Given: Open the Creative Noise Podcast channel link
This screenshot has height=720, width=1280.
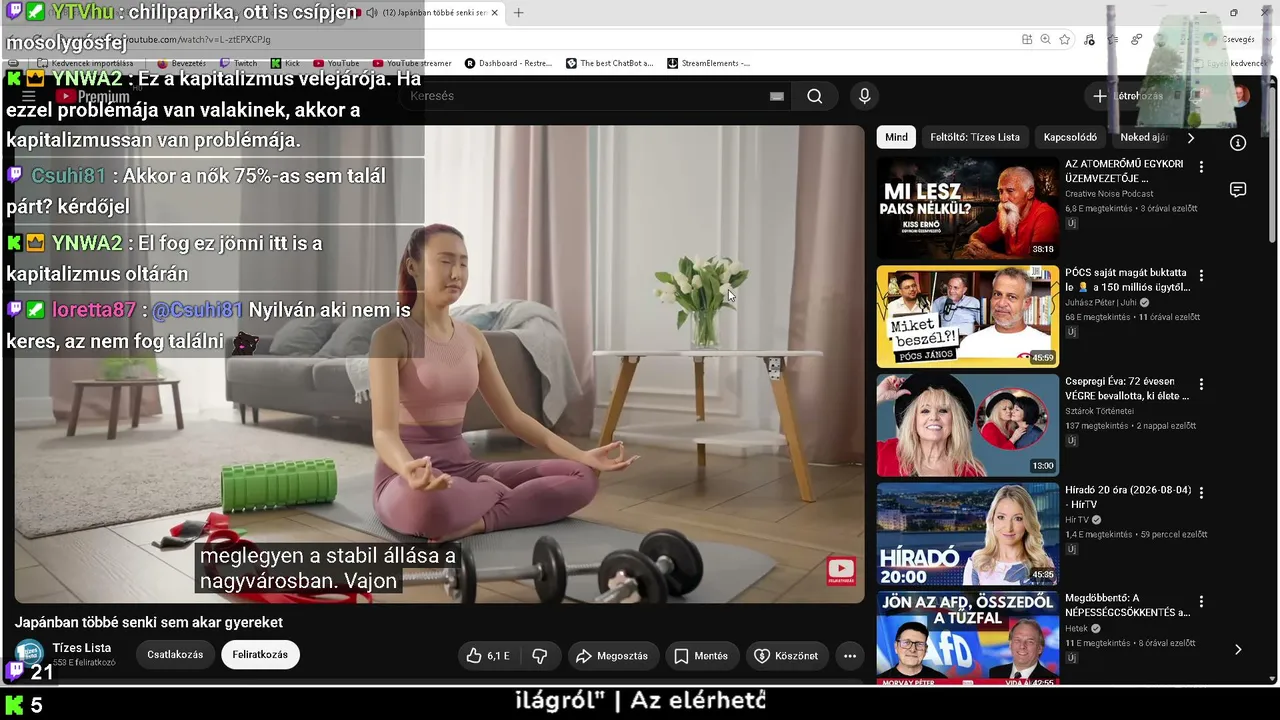Looking at the screenshot, I should pyautogui.click(x=1109, y=194).
